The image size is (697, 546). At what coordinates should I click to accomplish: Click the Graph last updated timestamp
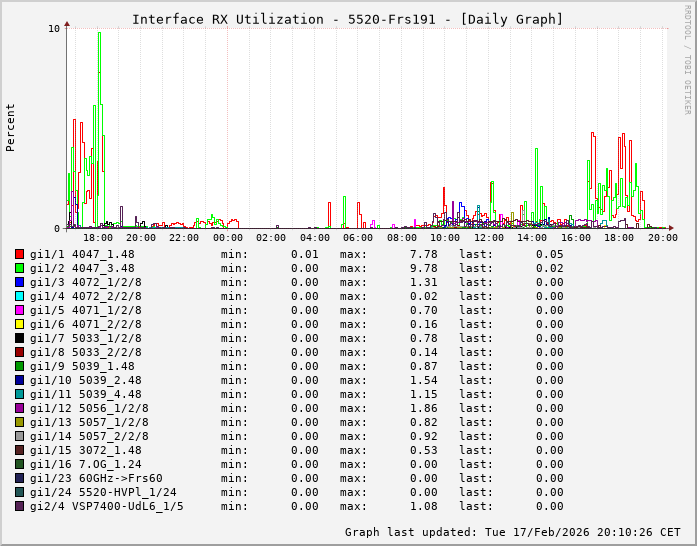tap(512, 532)
